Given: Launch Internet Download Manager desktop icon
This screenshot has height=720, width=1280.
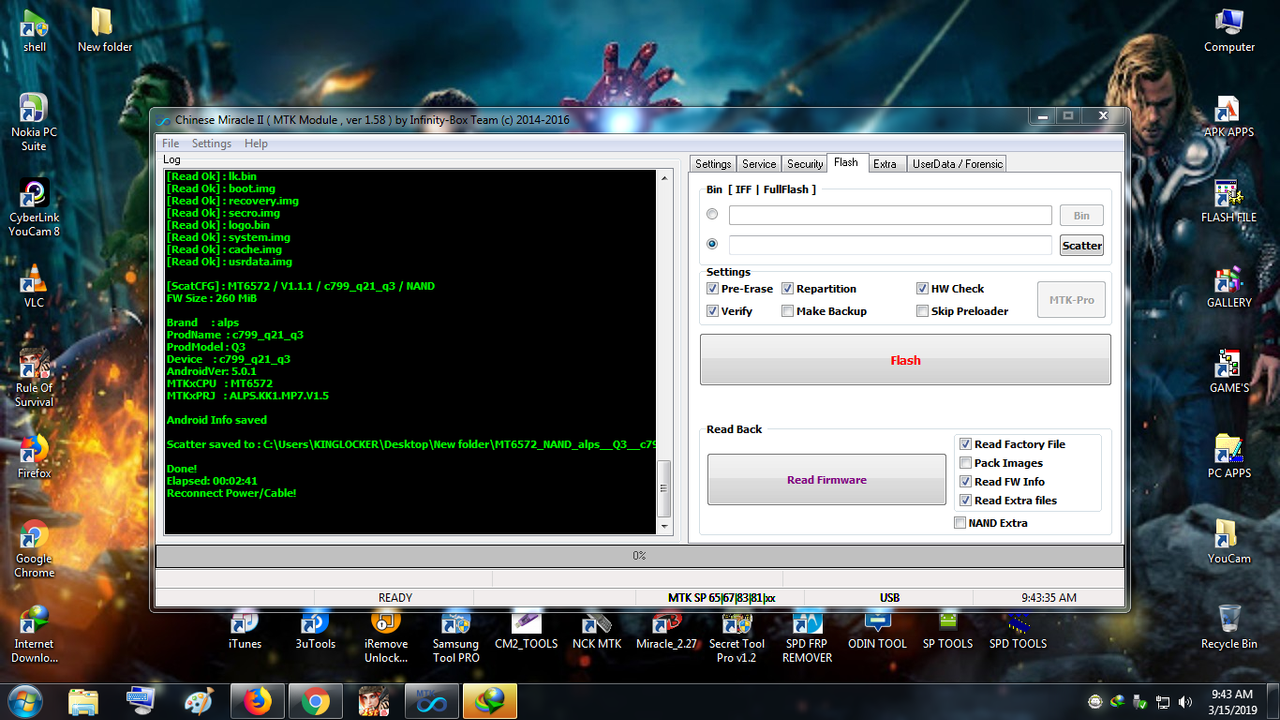Looking at the screenshot, I should coord(34,634).
